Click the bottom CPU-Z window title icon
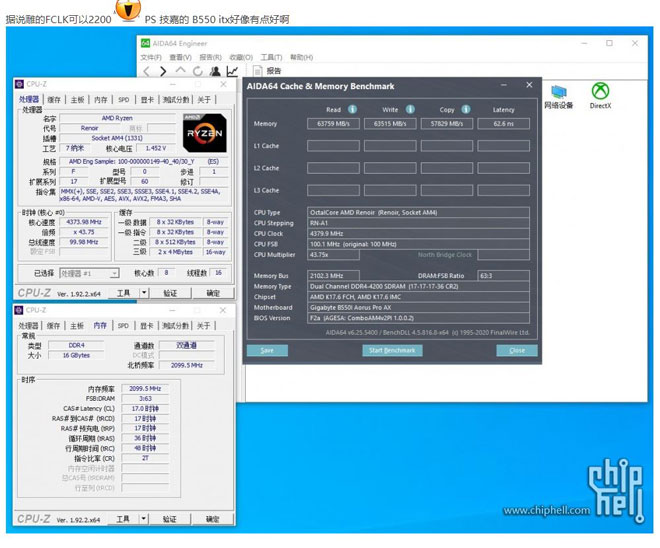 tap(19, 310)
